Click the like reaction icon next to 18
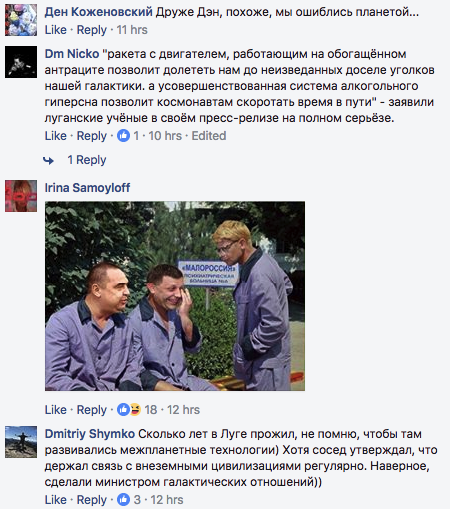 click(123, 410)
